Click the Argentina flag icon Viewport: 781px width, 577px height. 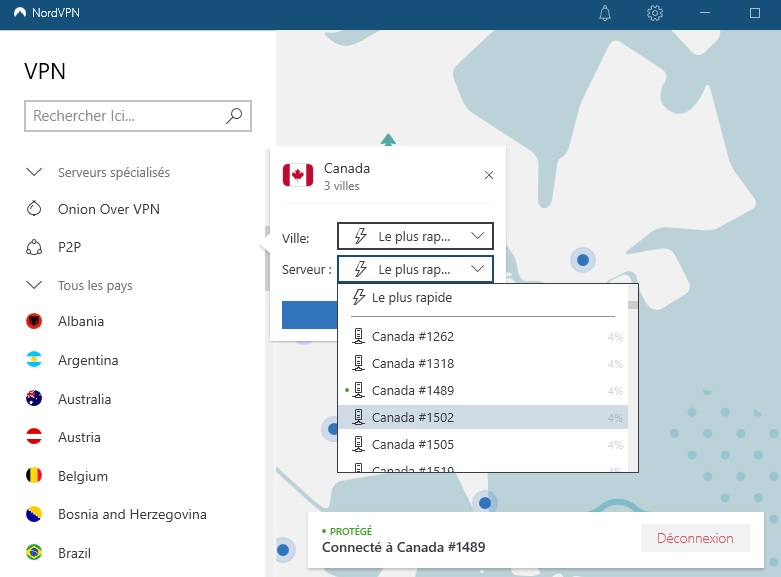(34, 359)
